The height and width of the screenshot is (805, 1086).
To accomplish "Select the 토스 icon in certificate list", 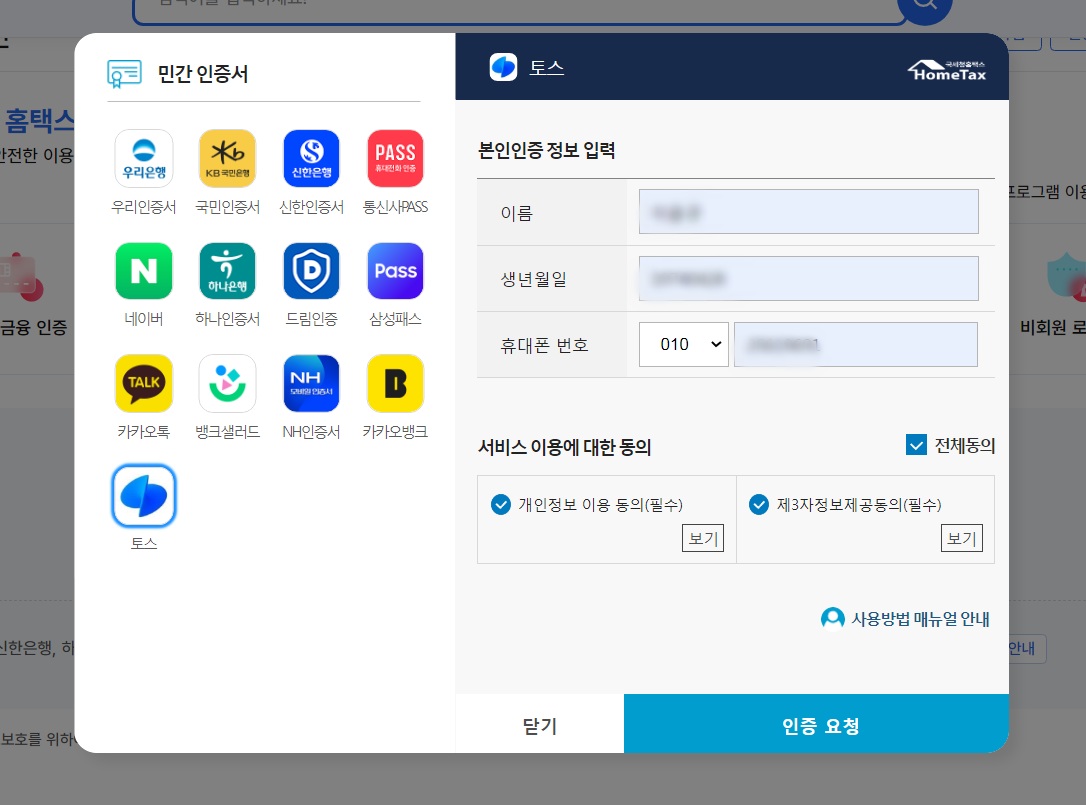I will [x=144, y=496].
